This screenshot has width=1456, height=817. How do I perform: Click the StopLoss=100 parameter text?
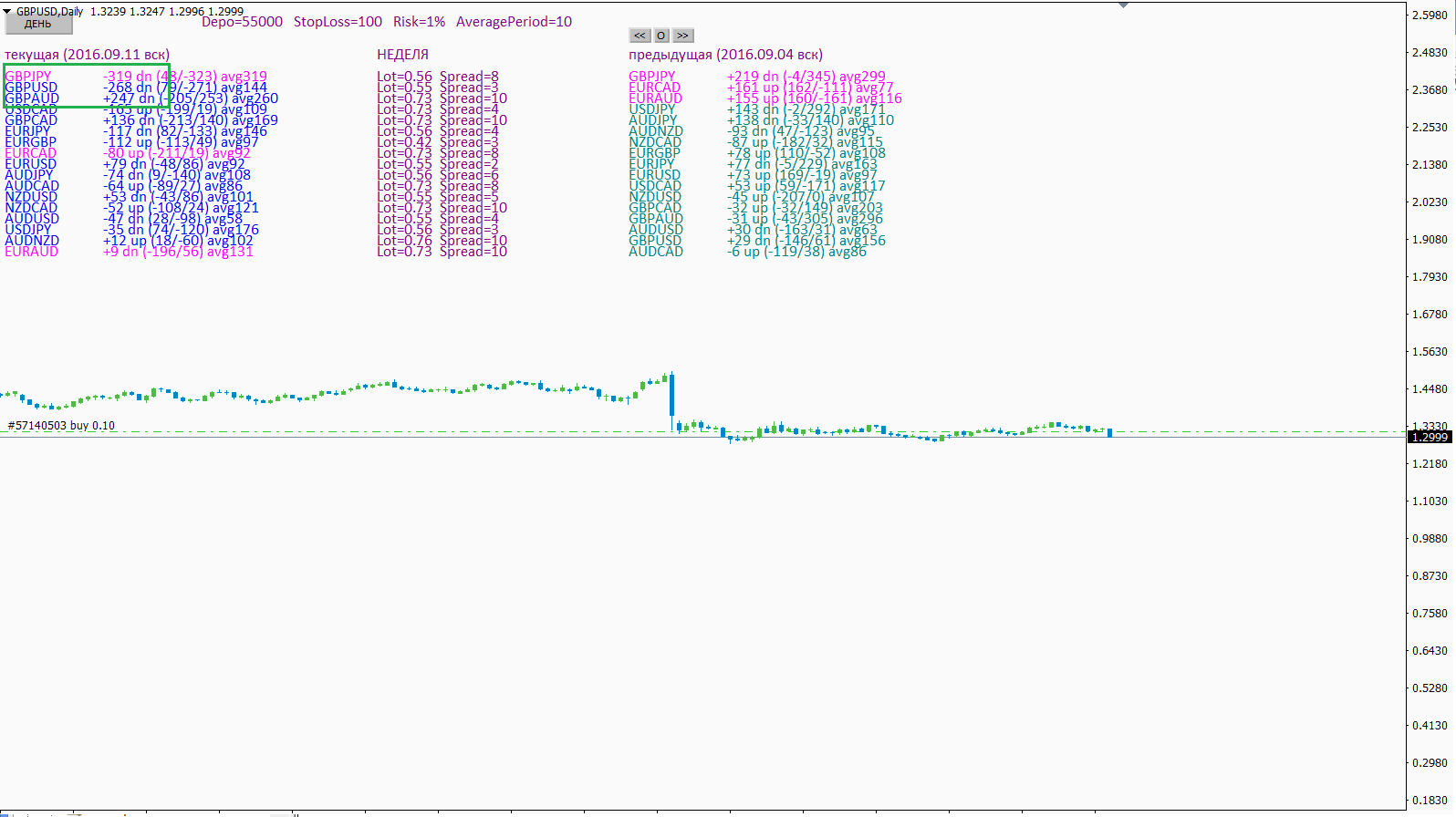coord(338,22)
